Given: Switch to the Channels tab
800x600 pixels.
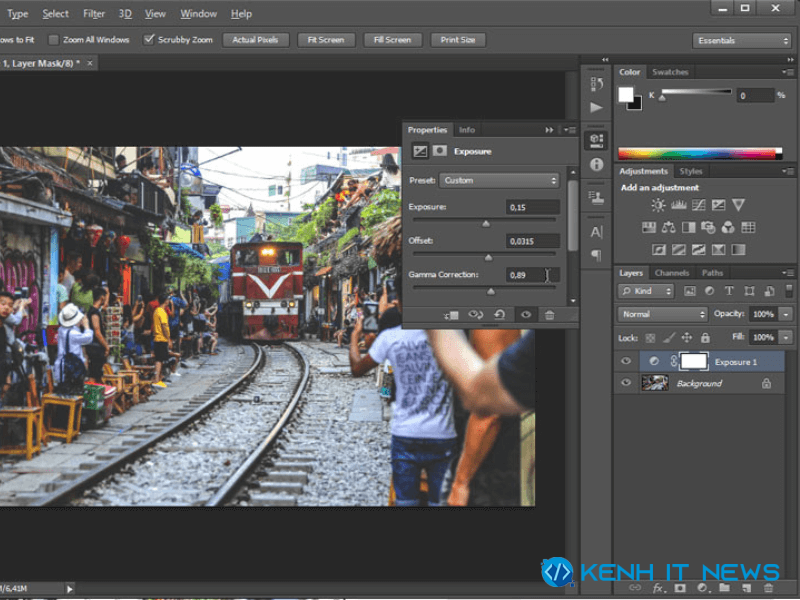Looking at the screenshot, I should tap(671, 273).
